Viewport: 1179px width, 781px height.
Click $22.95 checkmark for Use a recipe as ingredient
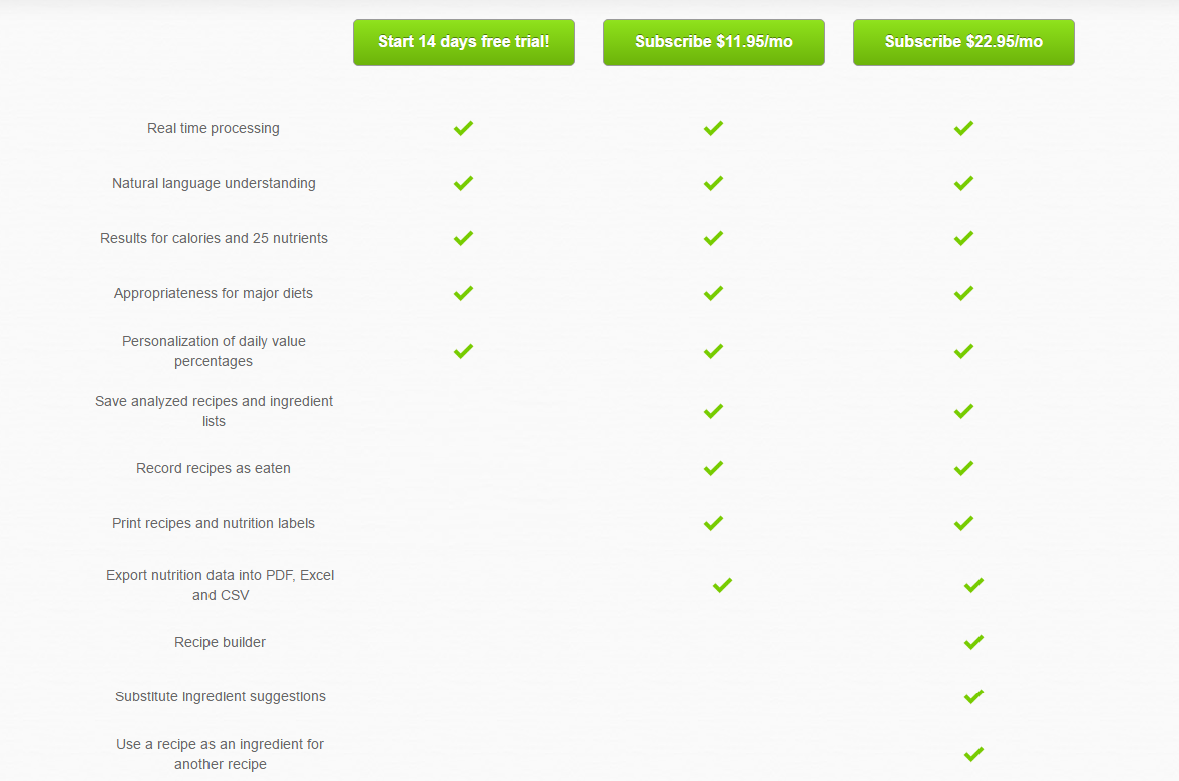click(974, 754)
